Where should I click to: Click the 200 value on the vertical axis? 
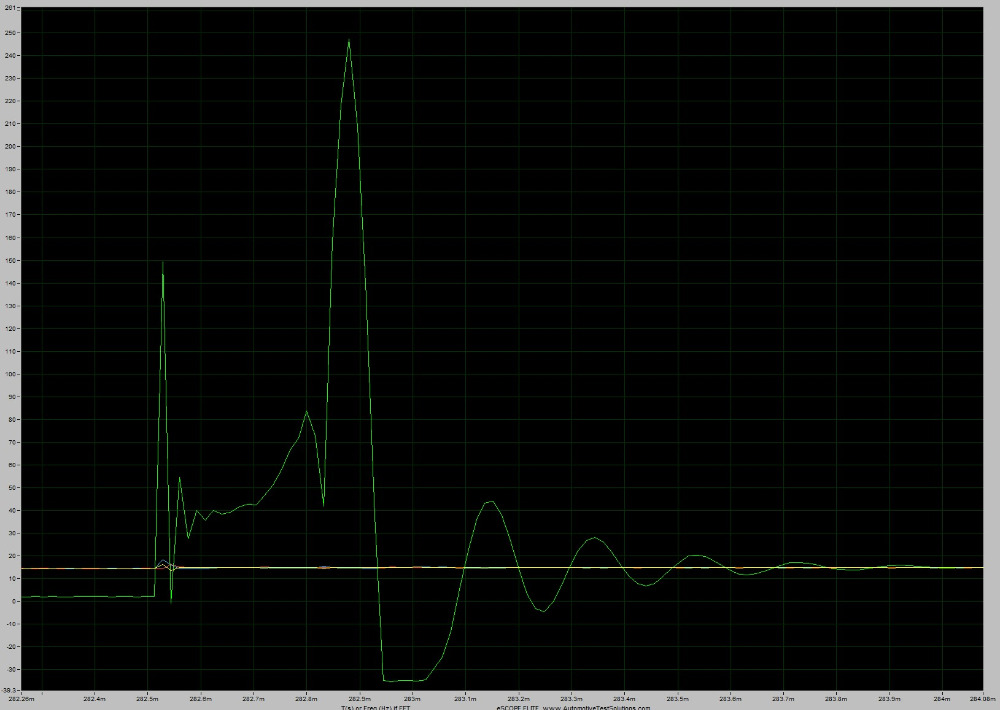click(10, 147)
